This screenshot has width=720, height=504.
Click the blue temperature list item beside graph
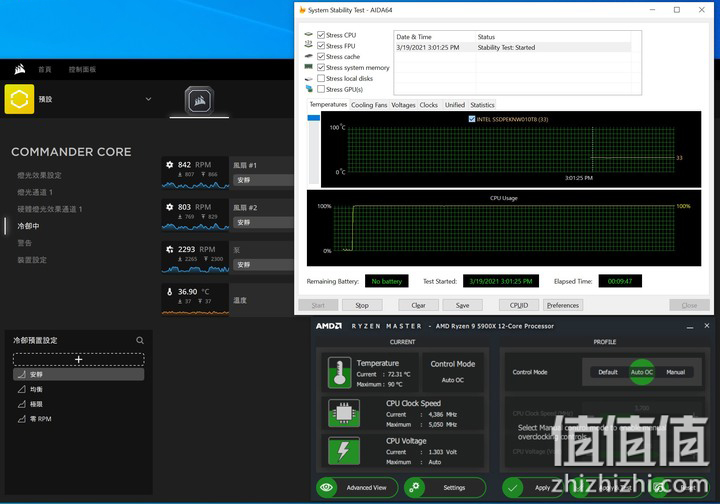(313, 118)
